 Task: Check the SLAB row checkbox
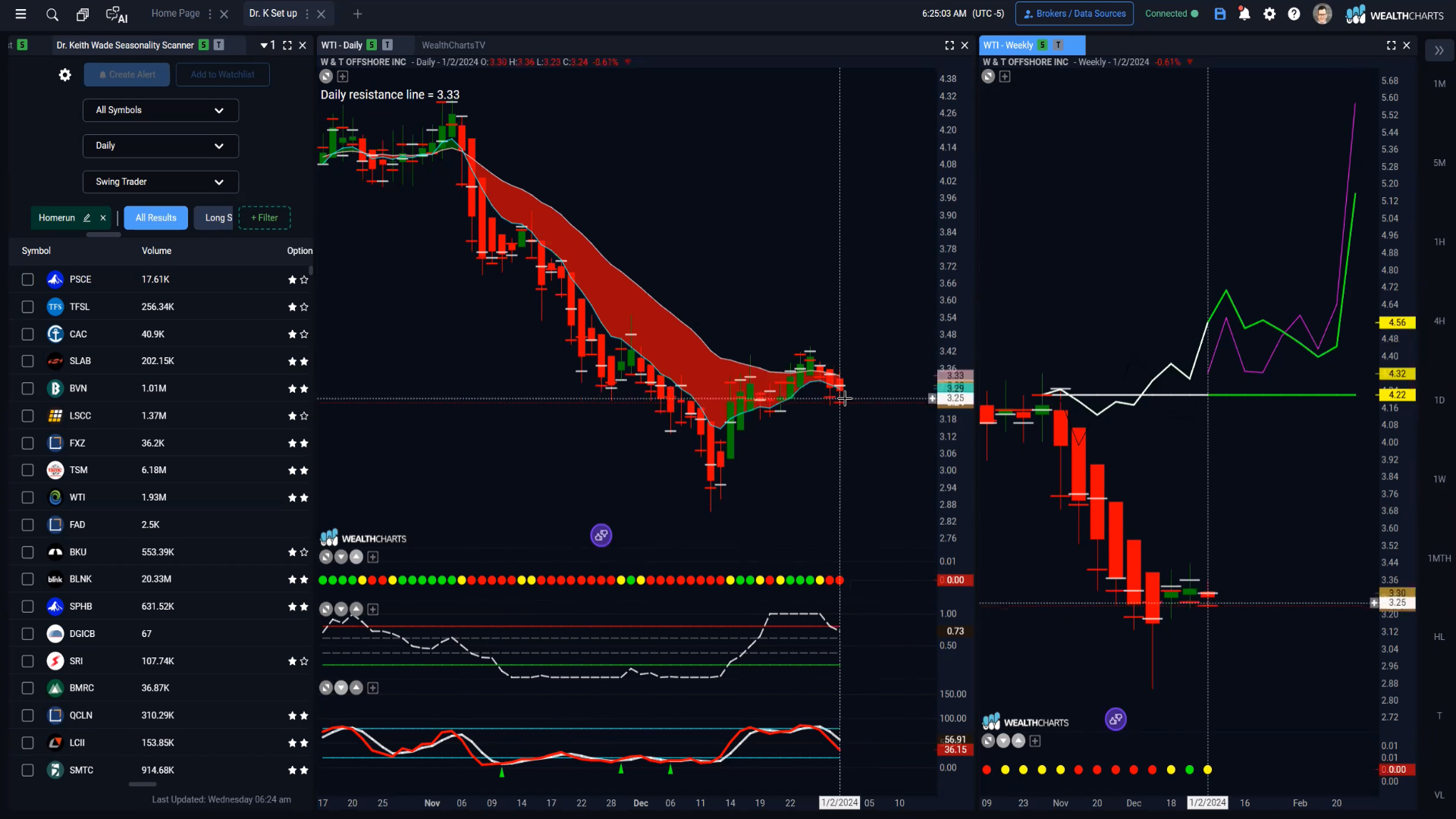tap(28, 361)
